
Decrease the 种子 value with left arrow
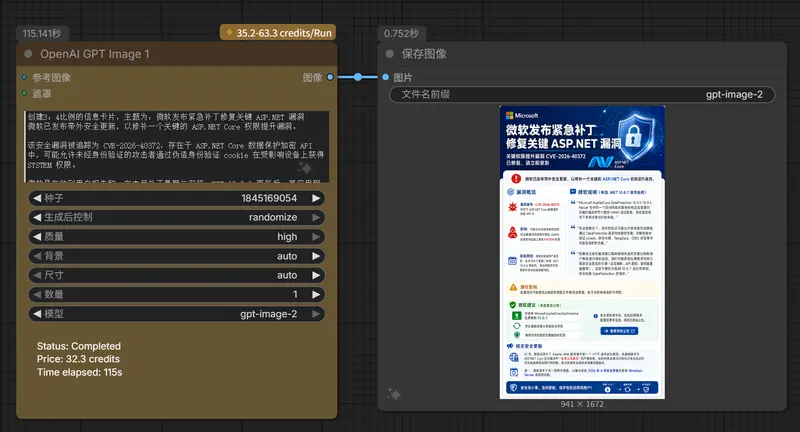[x=37, y=198]
